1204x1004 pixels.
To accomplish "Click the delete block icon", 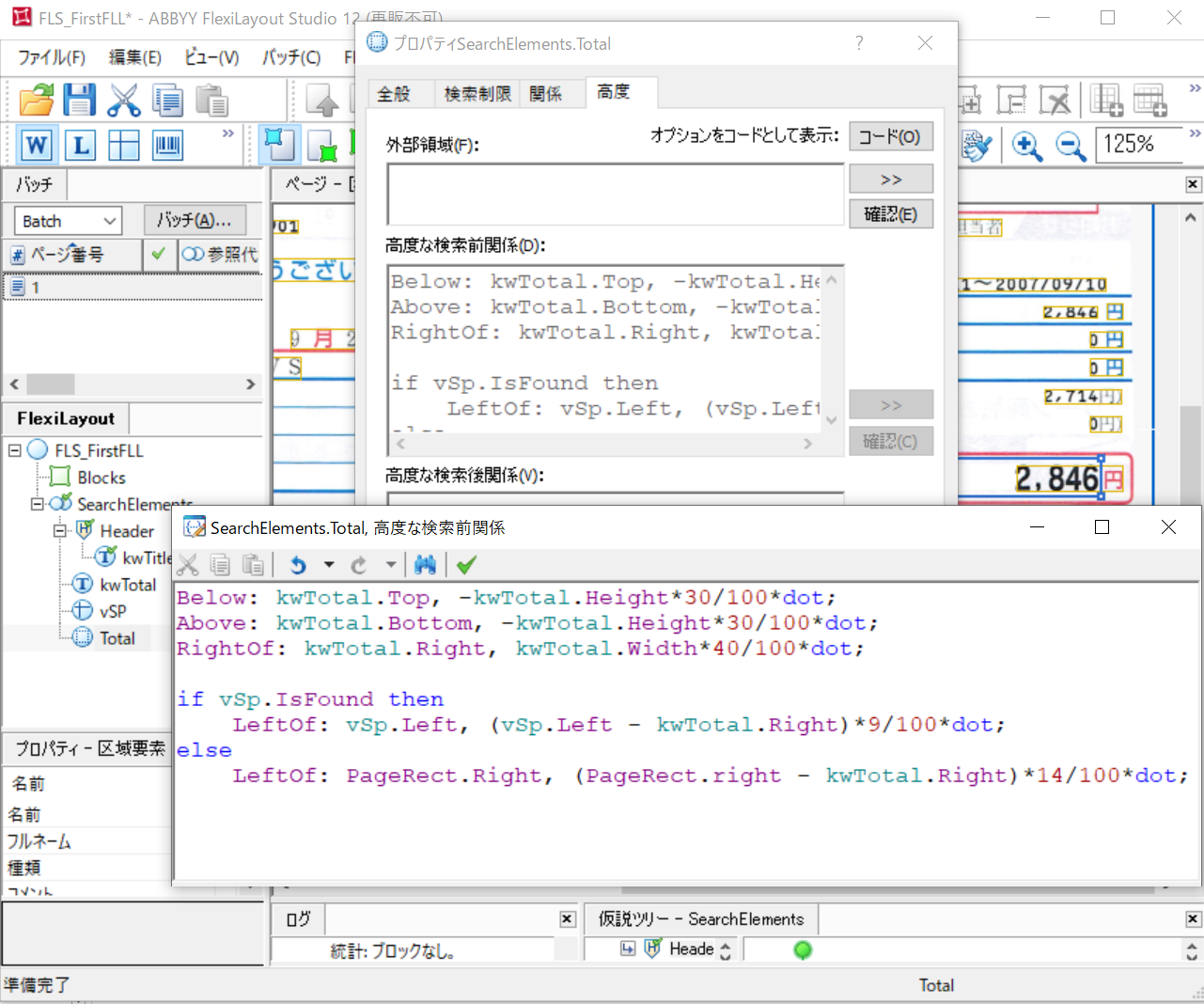I will pyautogui.click(x=1055, y=100).
